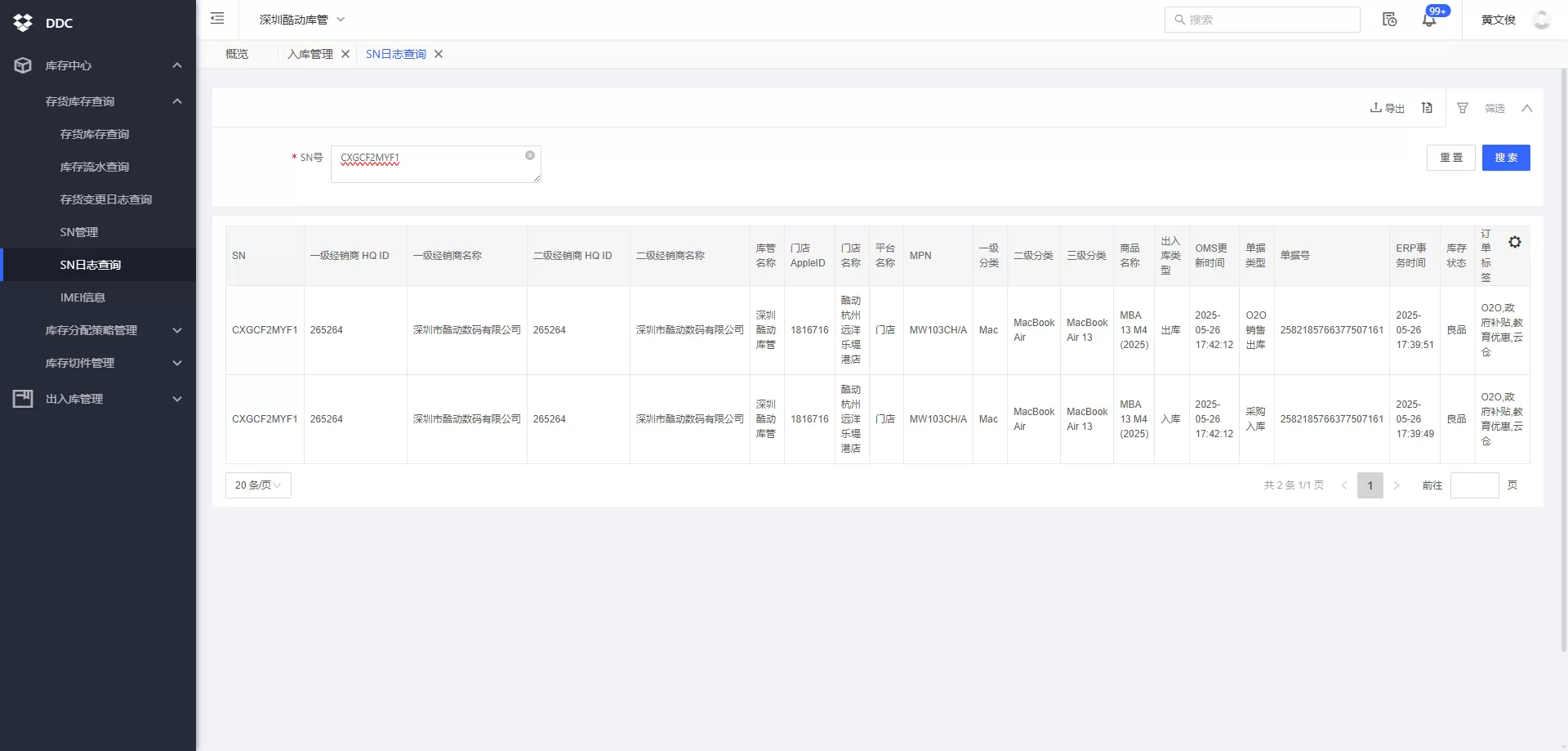Click the notification bell icon
The width and height of the screenshot is (1568, 751).
click(x=1428, y=20)
